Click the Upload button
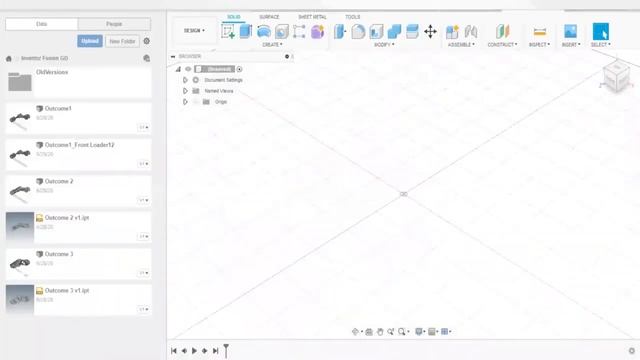The width and height of the screenshot is (640, 360). pos(90,41)
